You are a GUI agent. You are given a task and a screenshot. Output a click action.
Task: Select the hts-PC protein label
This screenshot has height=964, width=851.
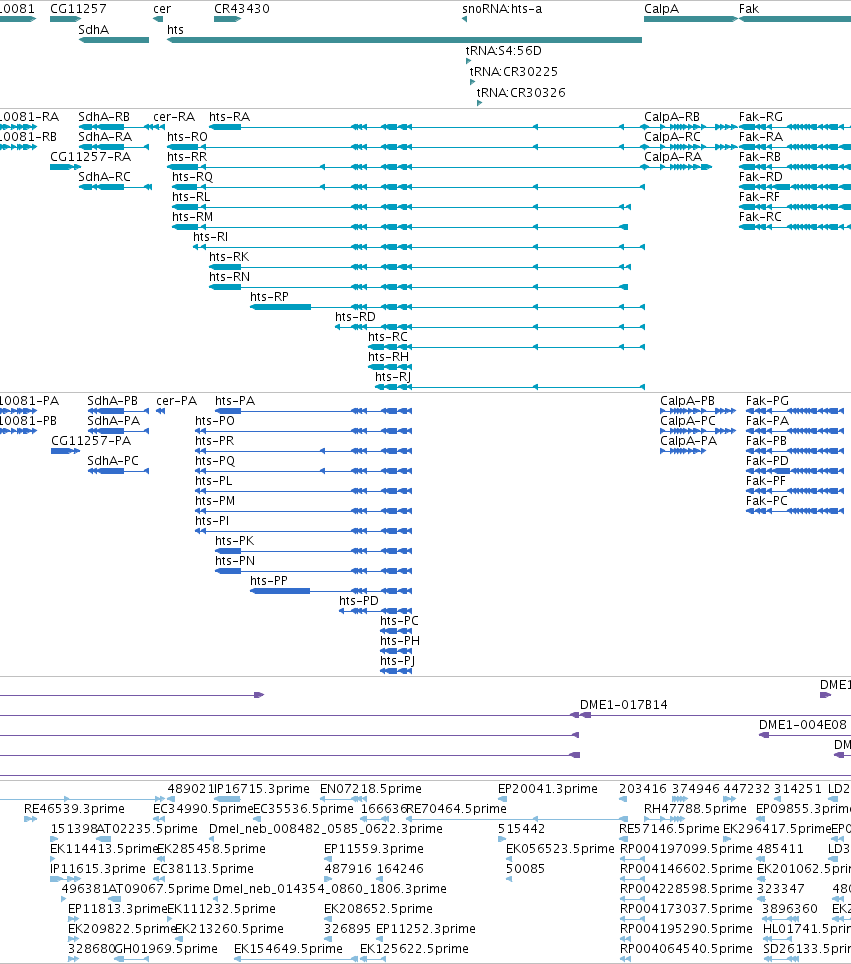399,620
